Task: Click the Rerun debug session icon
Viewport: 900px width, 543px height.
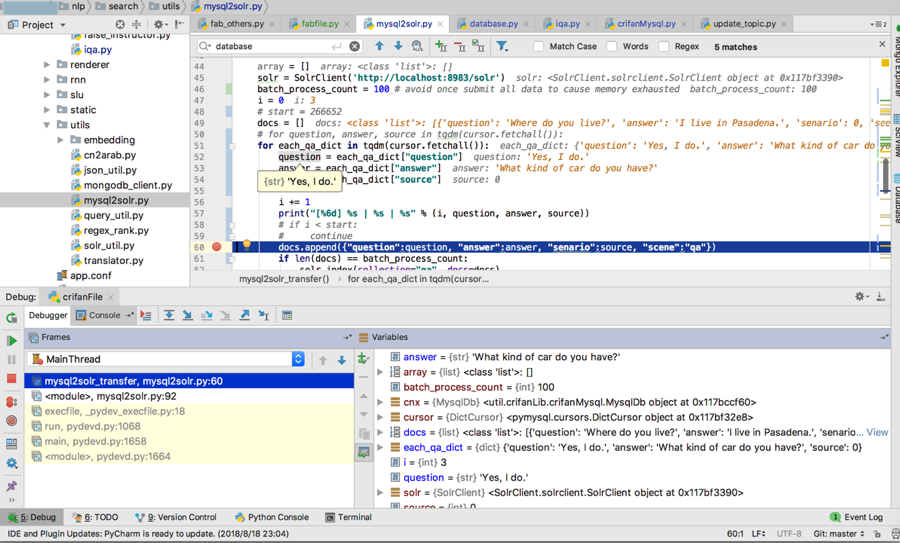Action: [12, 317]
